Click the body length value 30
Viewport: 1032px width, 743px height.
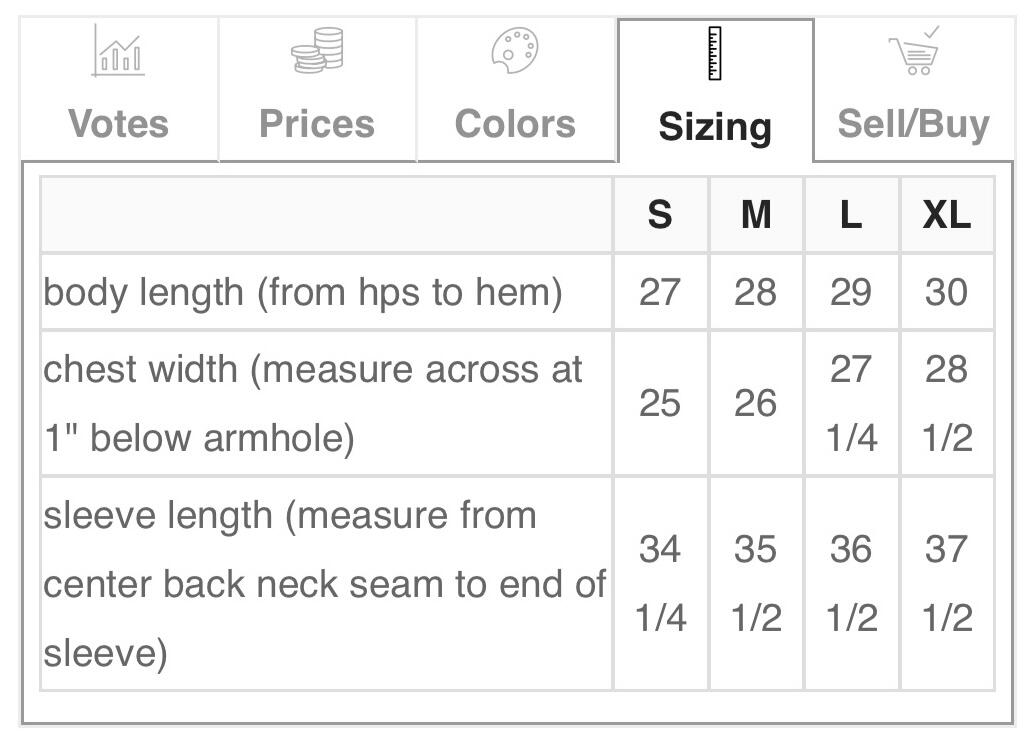click(x=946, y=292)
